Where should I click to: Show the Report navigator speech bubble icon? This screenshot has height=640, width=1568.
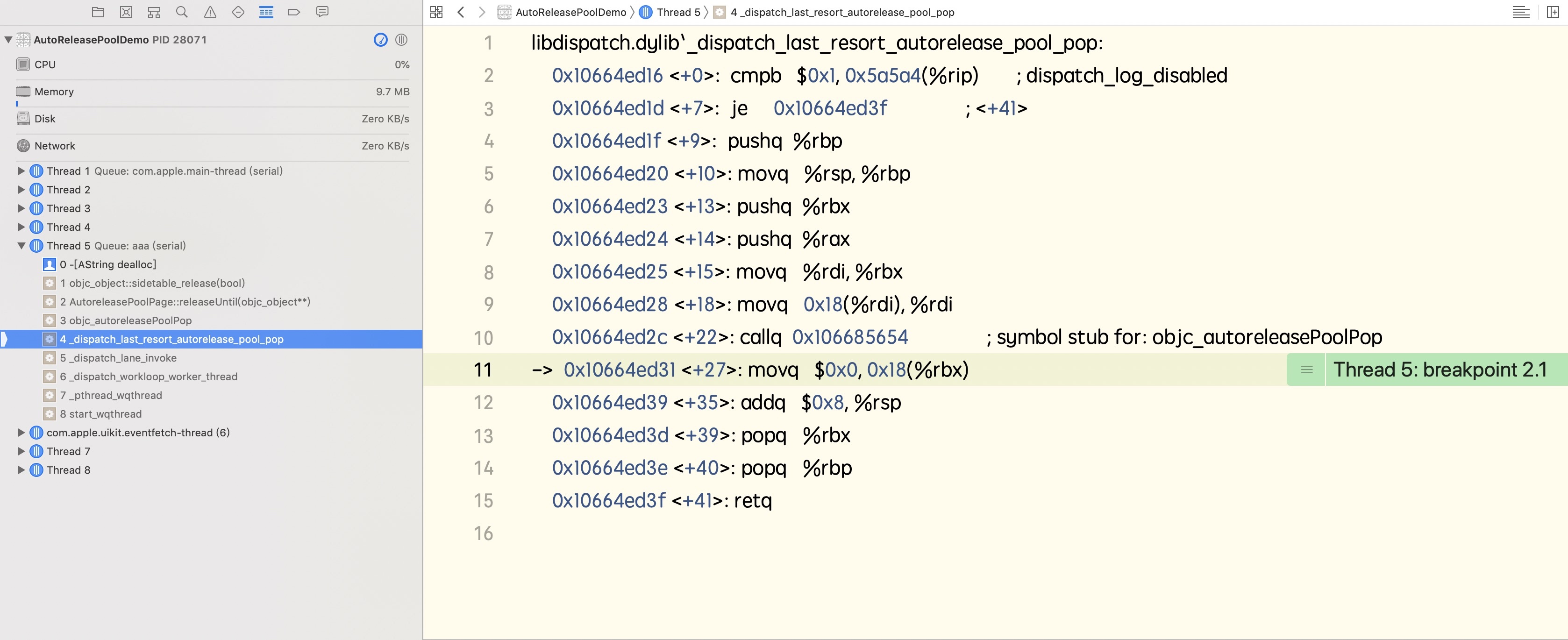(x=322, y=12)
